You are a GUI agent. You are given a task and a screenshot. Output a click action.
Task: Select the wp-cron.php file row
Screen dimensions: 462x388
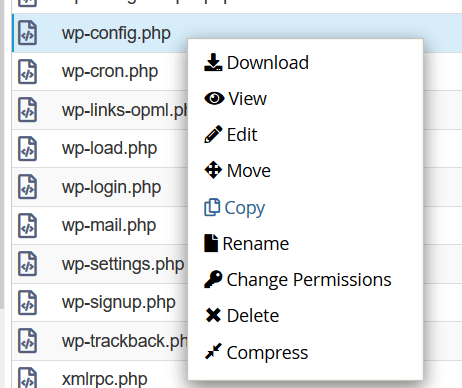[100, 71]
